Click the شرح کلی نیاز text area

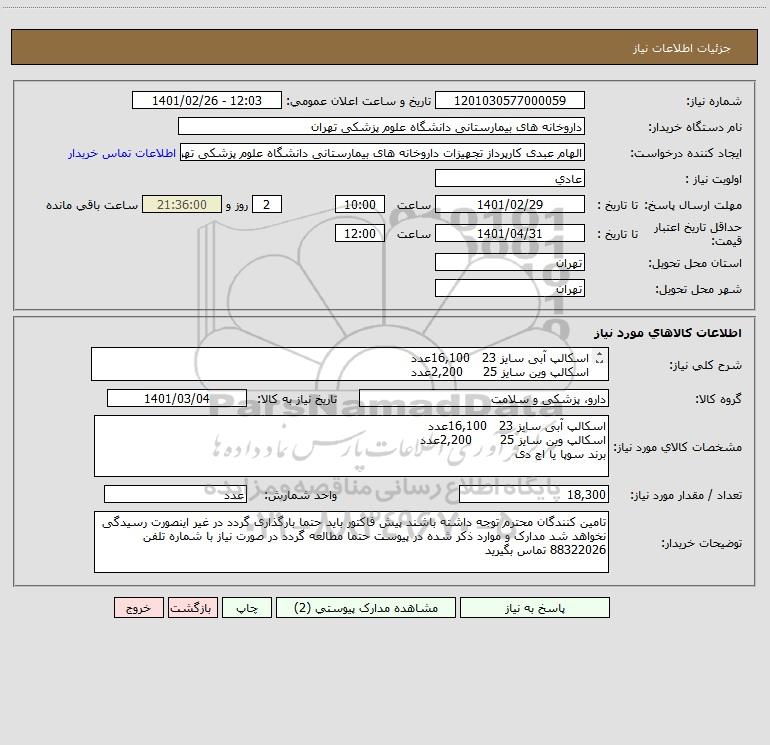pos(350,364)
